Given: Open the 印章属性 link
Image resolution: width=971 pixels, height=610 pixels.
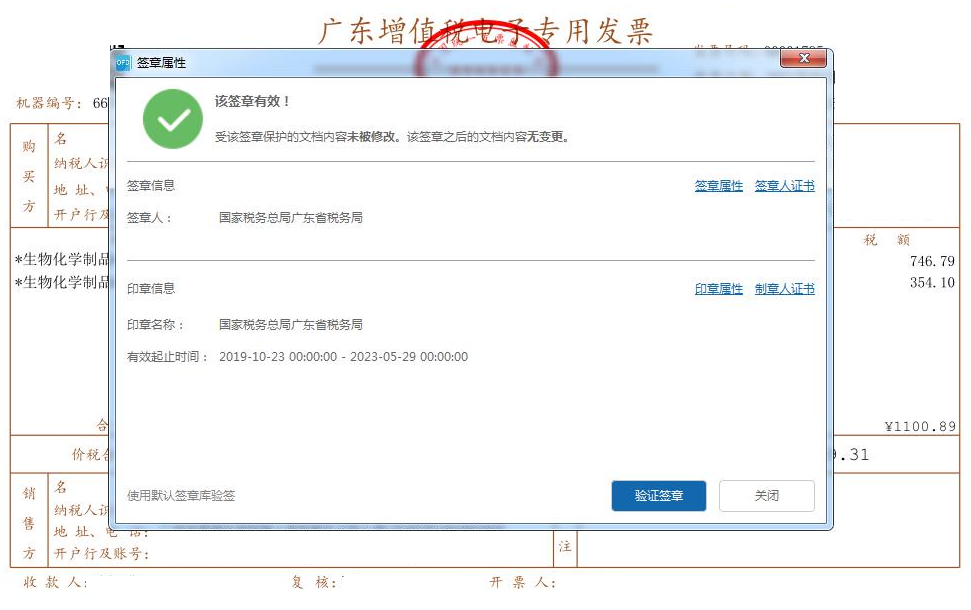Looking at the screenshot, I should coord(718,289).
